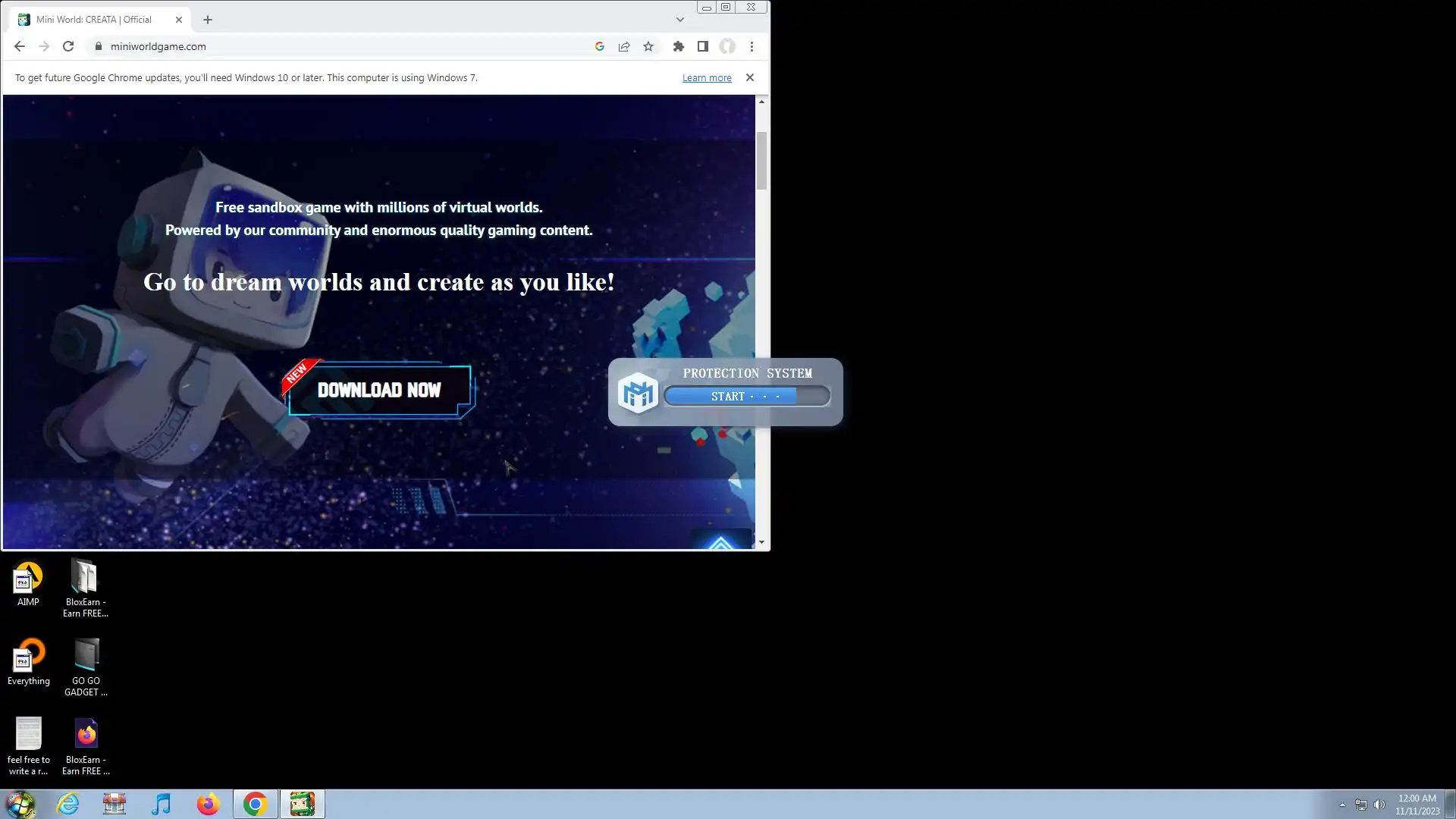
Task: Click the Google icon in the address bar
Action: coord(600,46)
